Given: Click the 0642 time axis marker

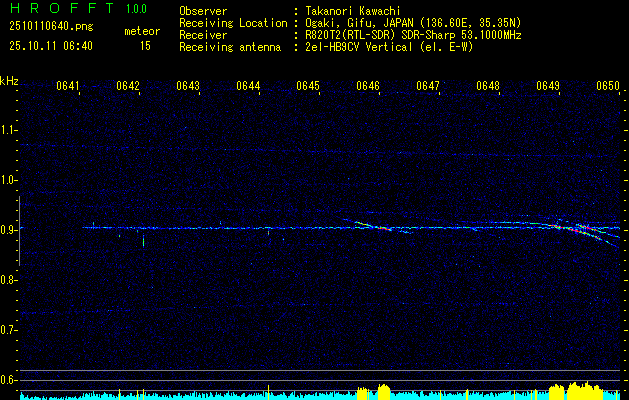Looking at the screenshot, I should [128, 86].
